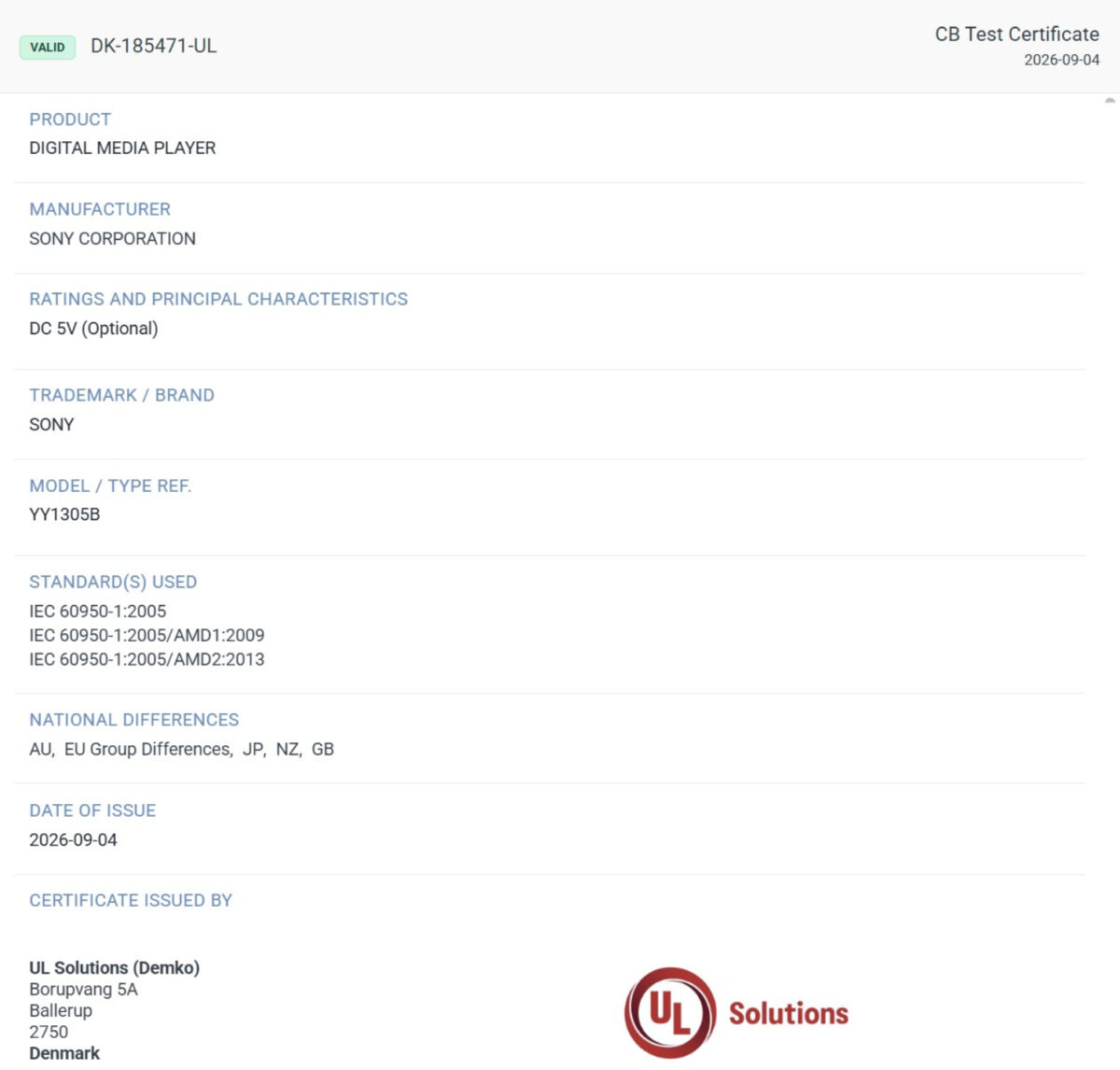This screenshot has width=1120, height=1070.
Task: Select standard IEC 60950-1:2005
Action: click(98, 612)
